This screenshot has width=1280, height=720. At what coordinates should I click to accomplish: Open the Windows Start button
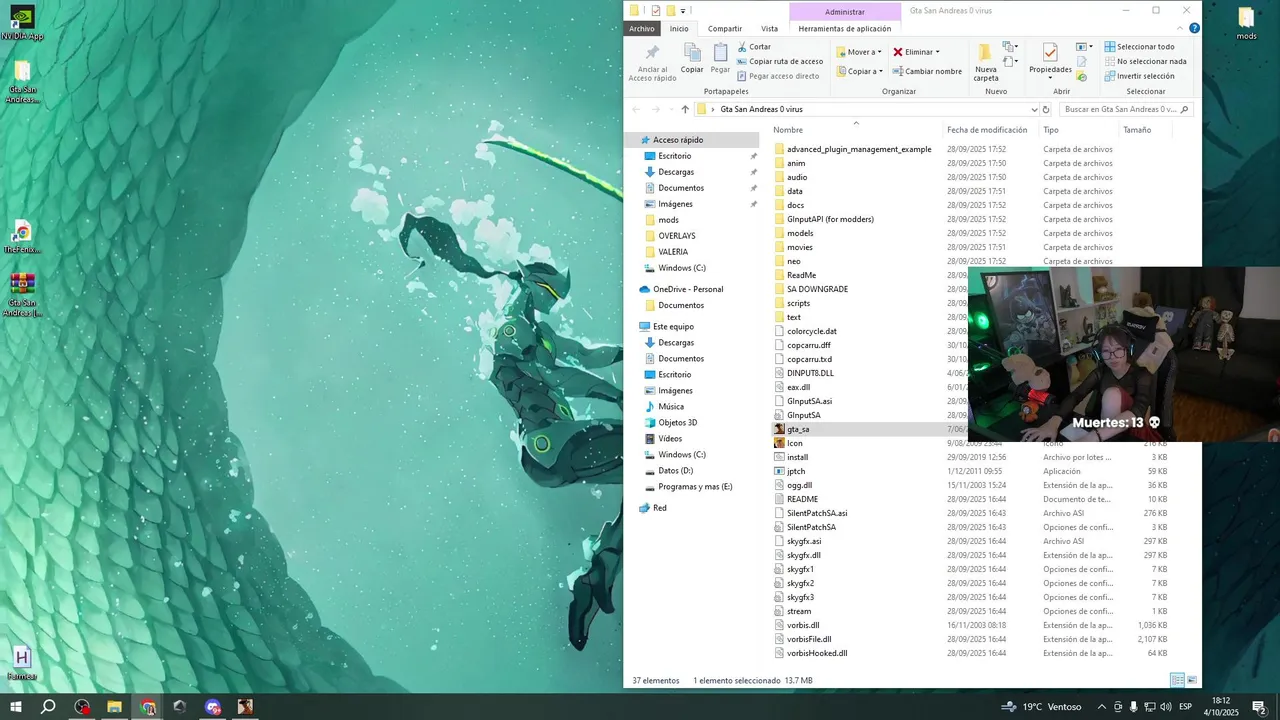click(16, 706)
